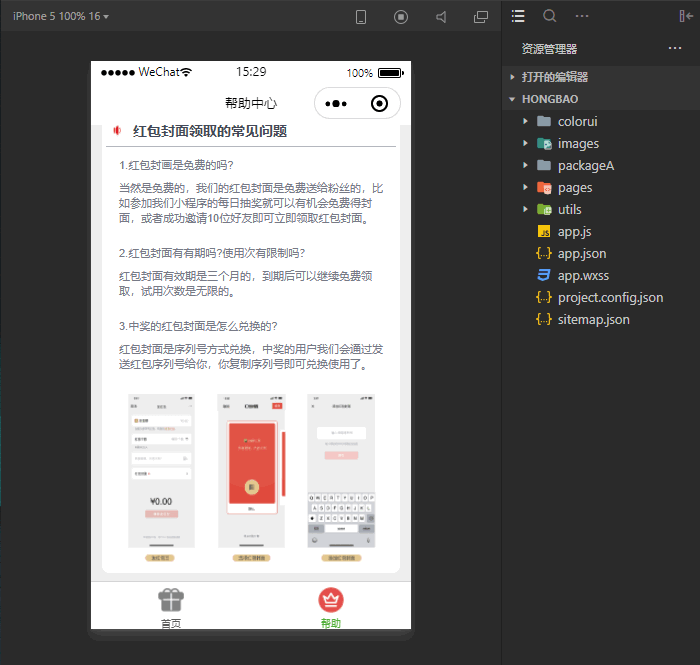700x665 pixels.
Task: Select the utils folder icon
Action: point(544,209)
